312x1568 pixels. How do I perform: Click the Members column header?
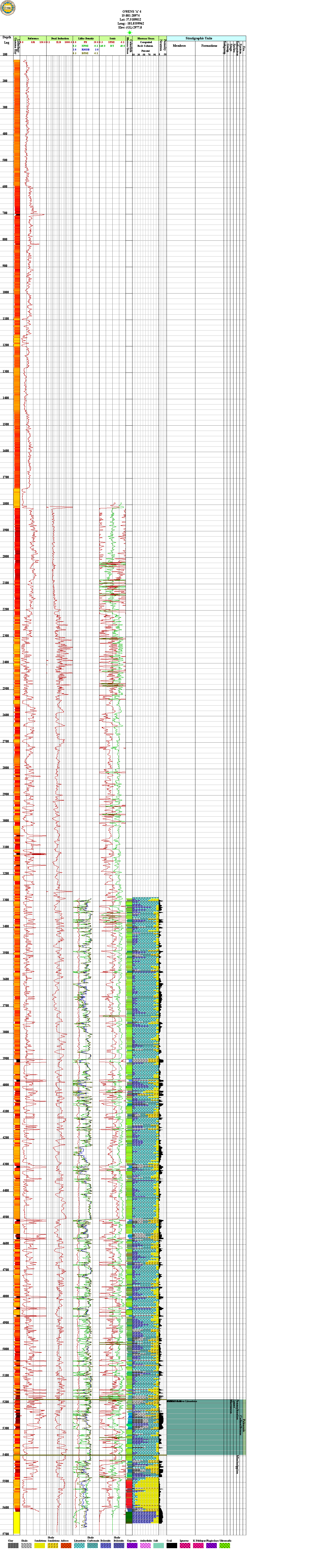click(x=179, y=46)
